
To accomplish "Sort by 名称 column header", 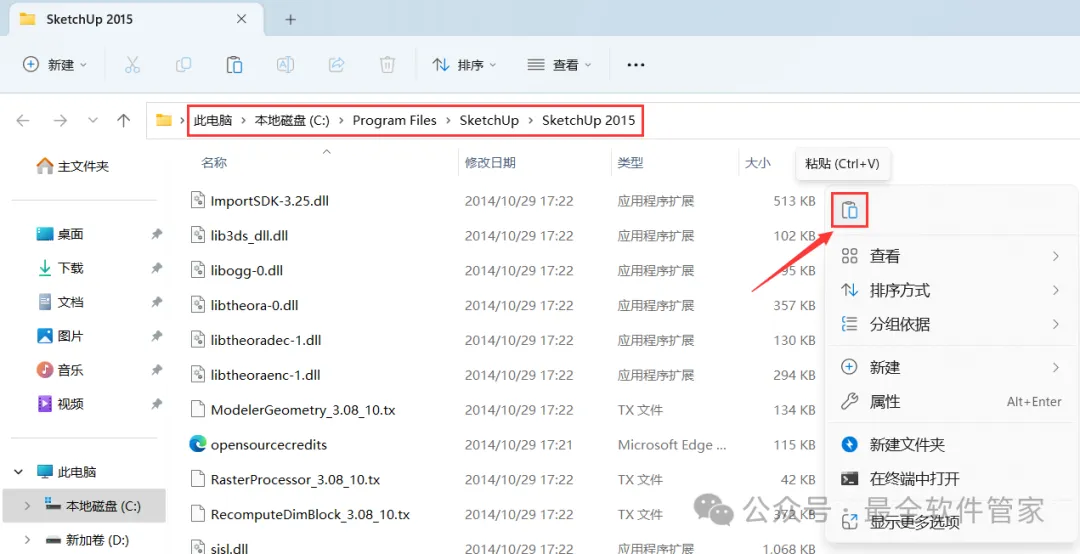I will tap(214, 163).
